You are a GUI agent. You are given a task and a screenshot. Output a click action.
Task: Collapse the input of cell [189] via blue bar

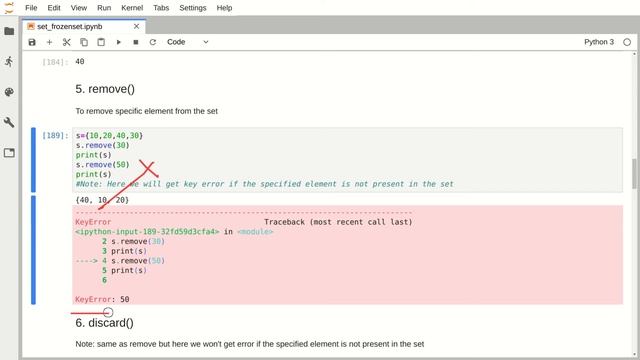coord(33,160)
